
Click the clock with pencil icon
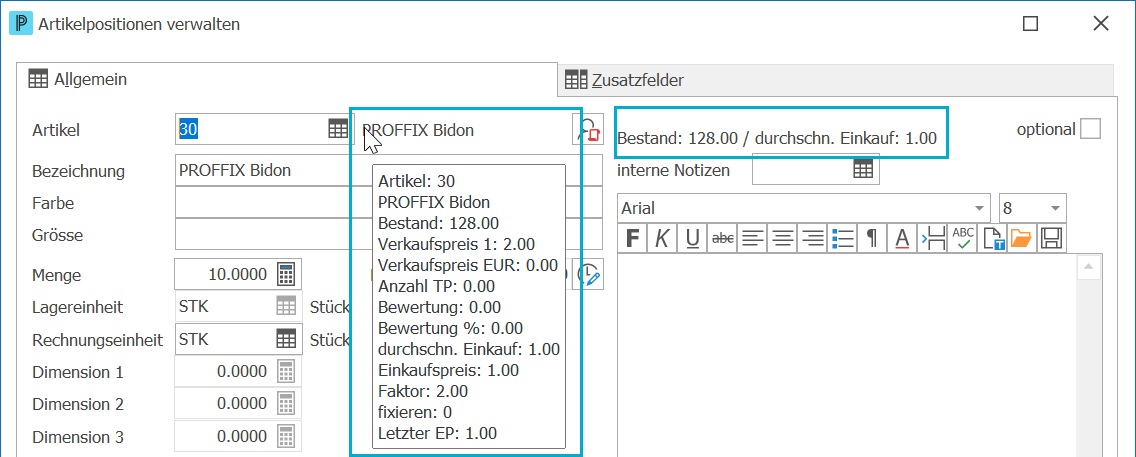click(x=590, y=274)
